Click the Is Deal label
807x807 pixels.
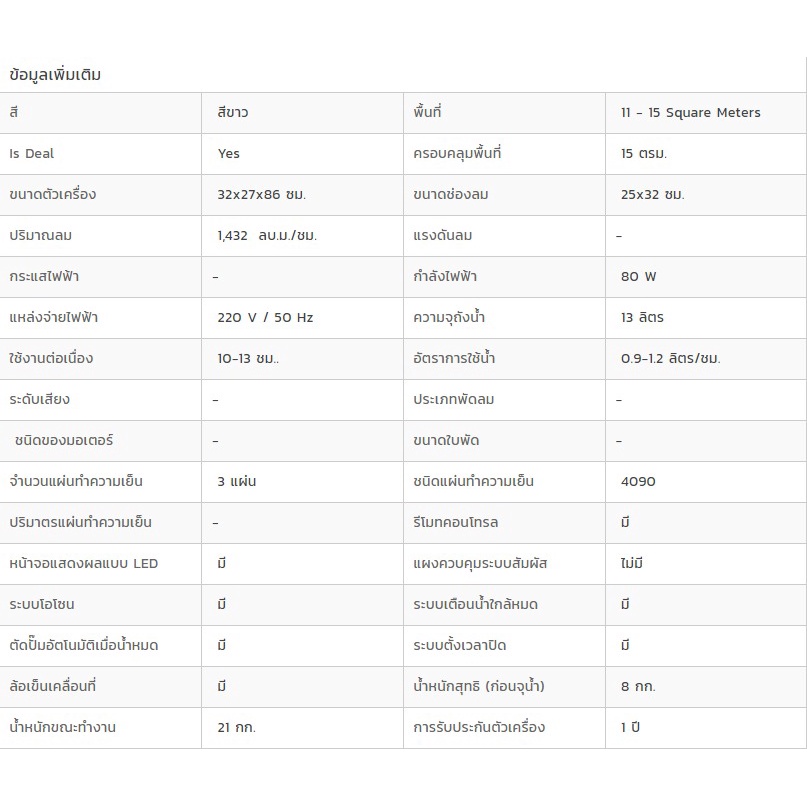tap(32, 154)
